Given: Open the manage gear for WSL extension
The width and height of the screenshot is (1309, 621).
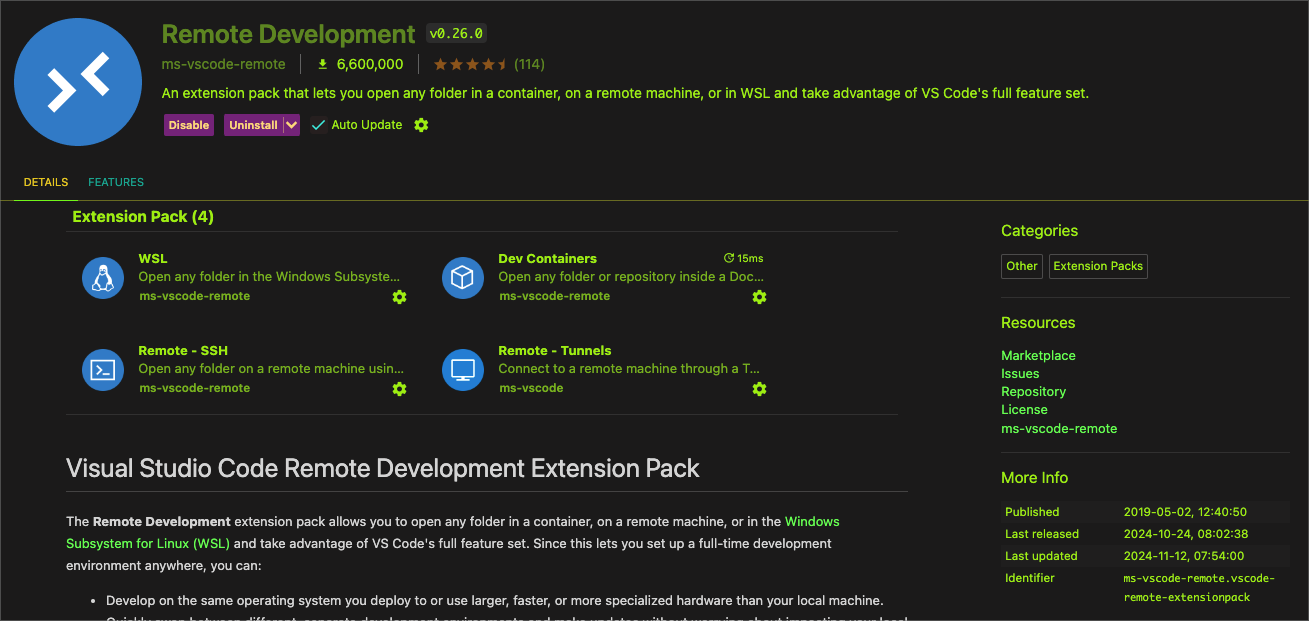Looking at the screenshot, I should coord(399,297).
